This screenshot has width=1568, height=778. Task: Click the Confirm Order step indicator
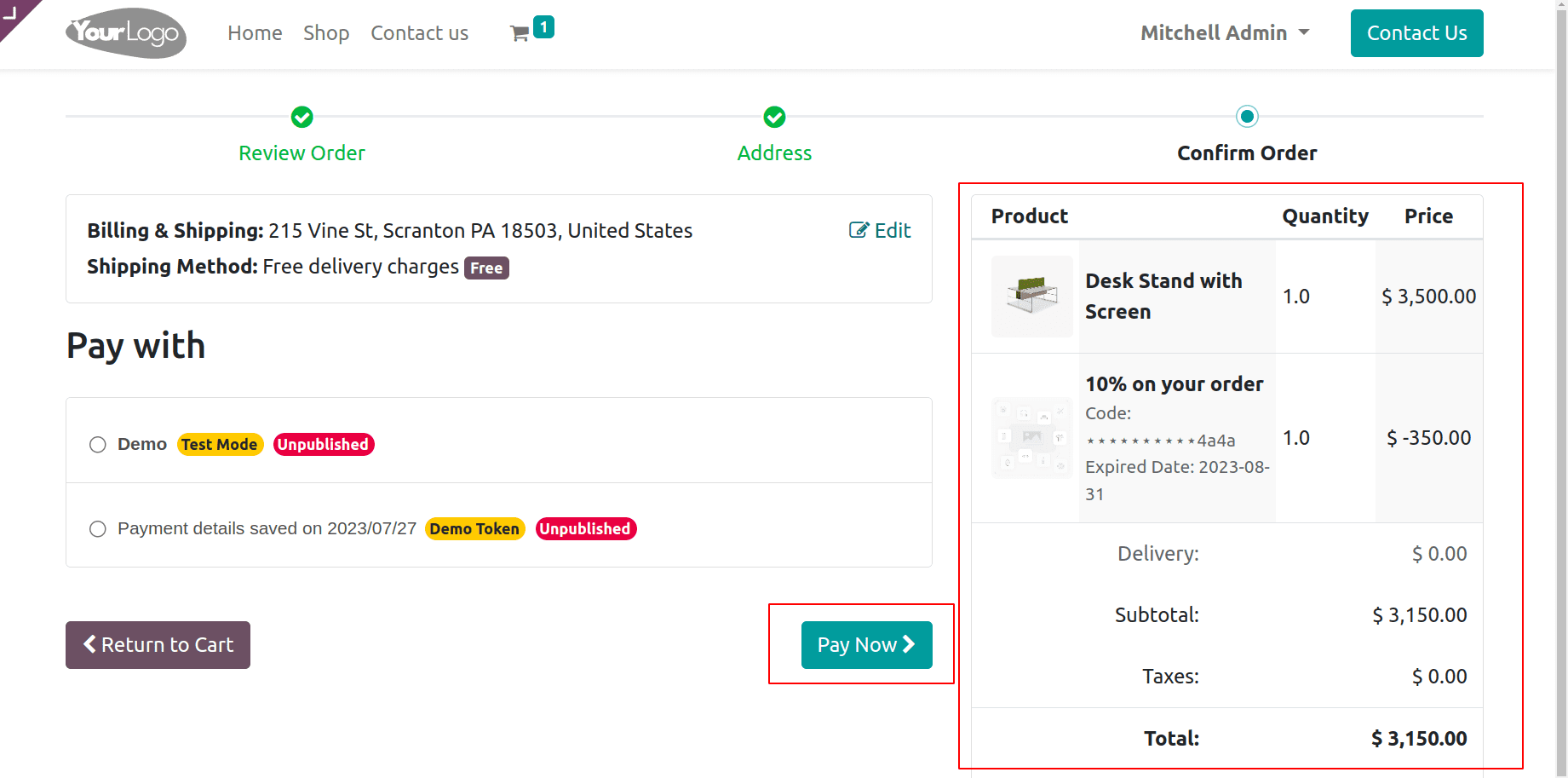click(x=1247, y=117)
